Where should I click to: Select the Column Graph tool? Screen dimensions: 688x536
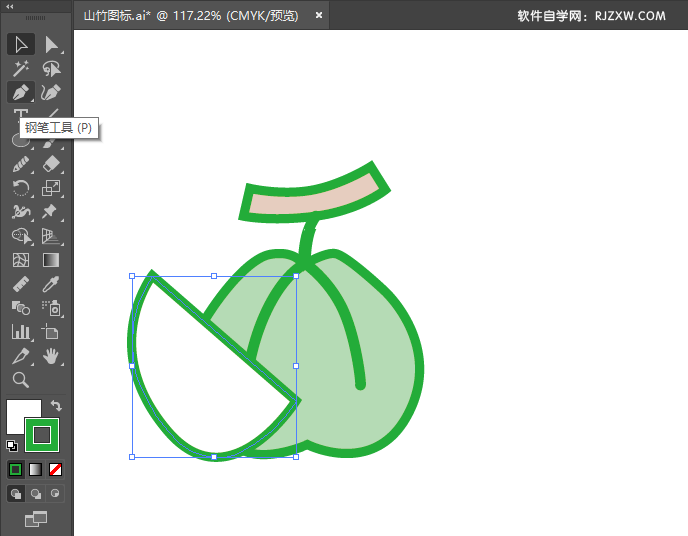(x=21, y=332)
